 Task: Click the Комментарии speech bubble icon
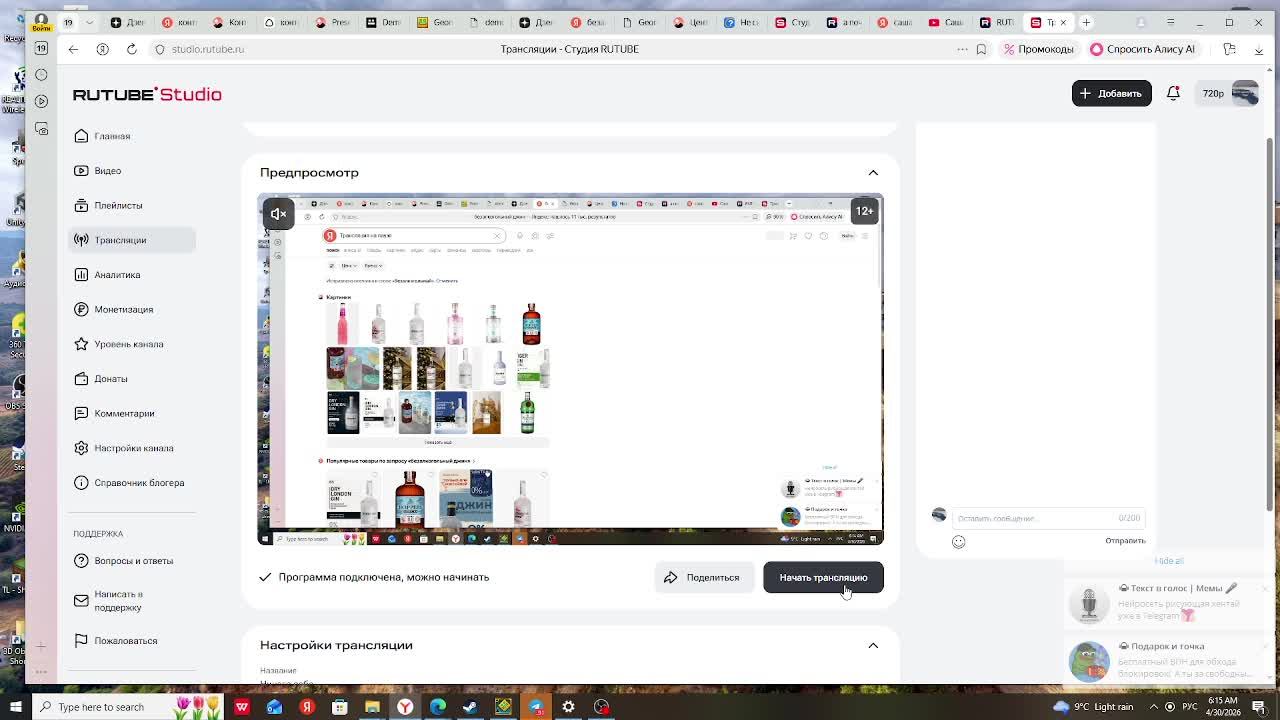81,413
